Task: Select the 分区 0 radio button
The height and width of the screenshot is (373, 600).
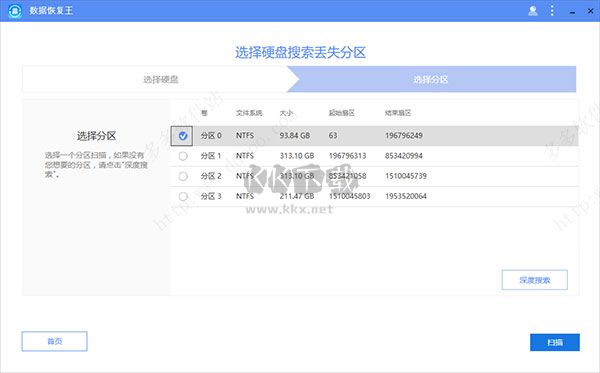Action: coord(183,135)
